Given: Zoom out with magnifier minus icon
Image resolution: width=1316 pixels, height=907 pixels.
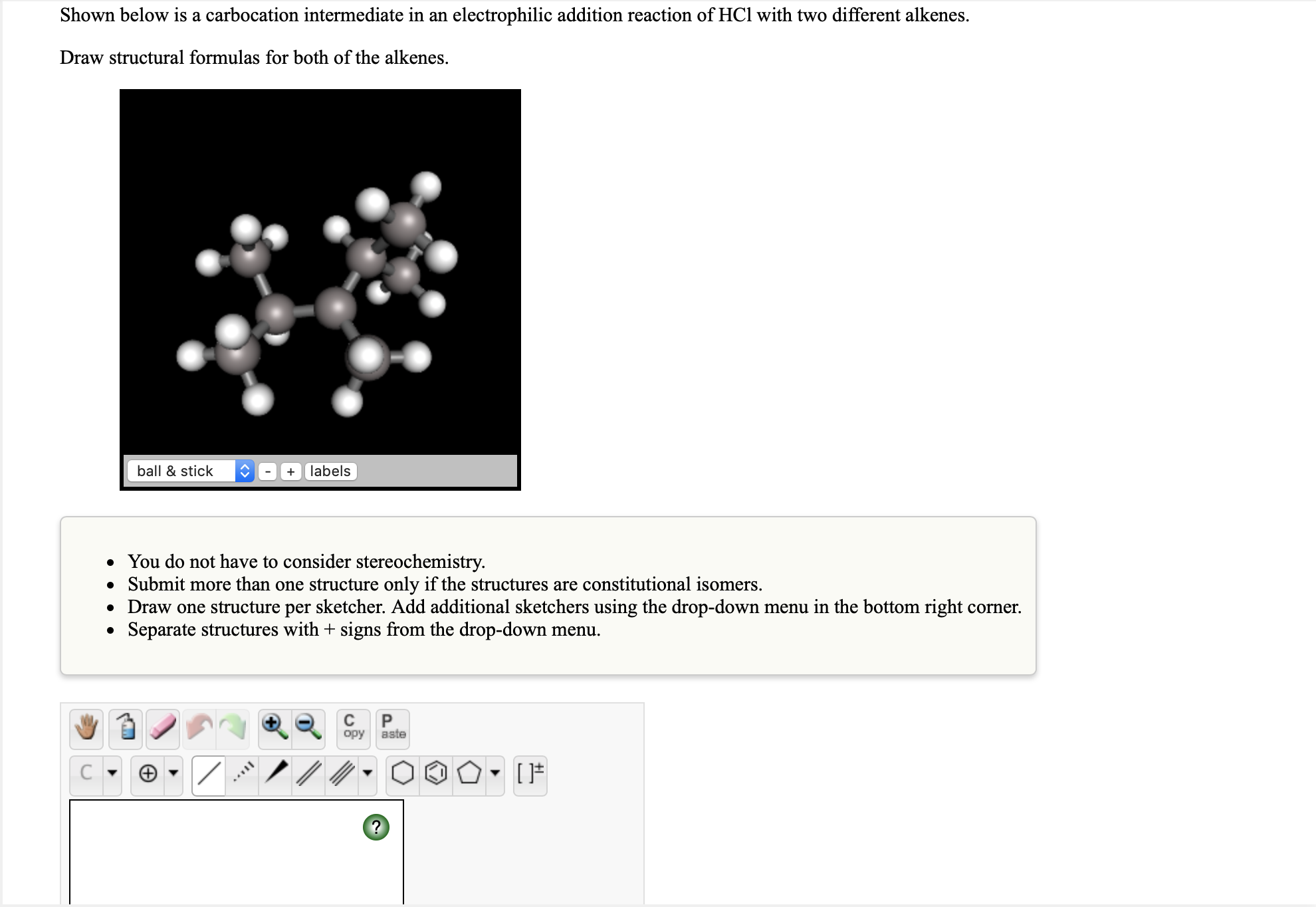Looking at the screenshot, I should pyautogui.click(x=308, y=728).
